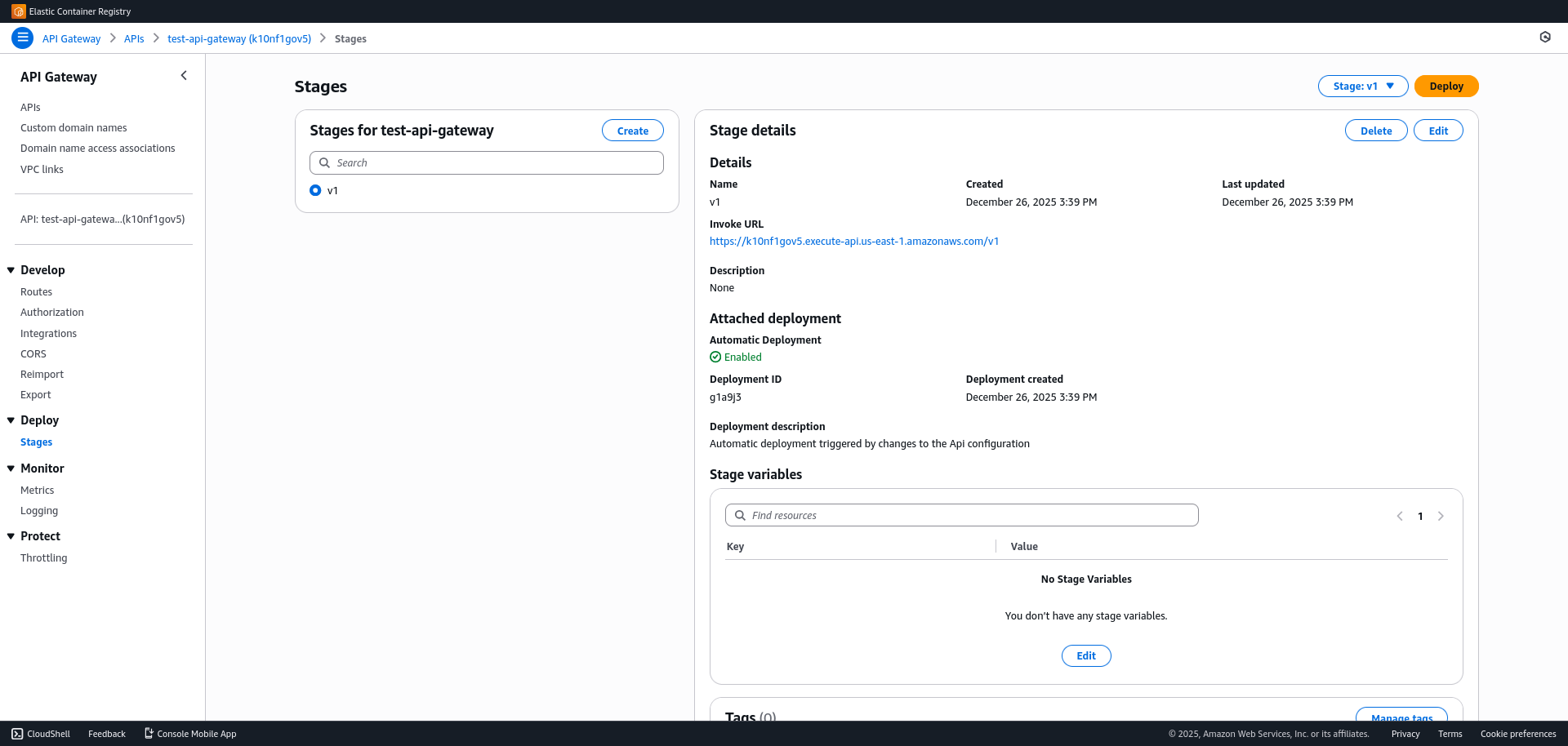Click the Elastic Container Registry icon
The height and width of the screenshot is (746, 1568).
click(18, 11)
